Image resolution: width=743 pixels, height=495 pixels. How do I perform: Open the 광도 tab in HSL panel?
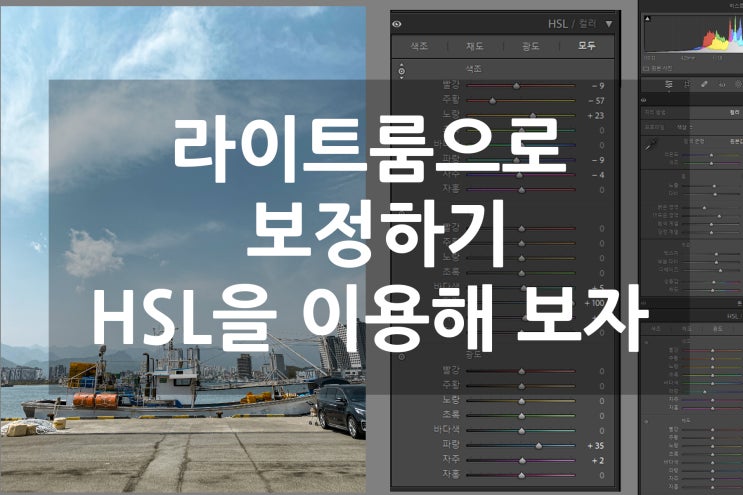pyautogui.click(x=530, y=46)
